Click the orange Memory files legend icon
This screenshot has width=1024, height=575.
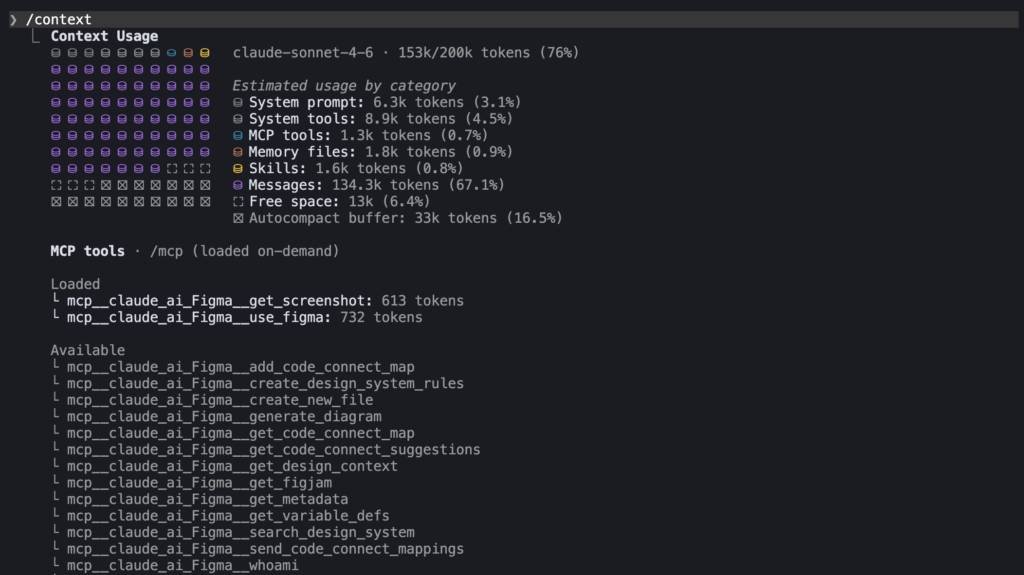(238, 152)
